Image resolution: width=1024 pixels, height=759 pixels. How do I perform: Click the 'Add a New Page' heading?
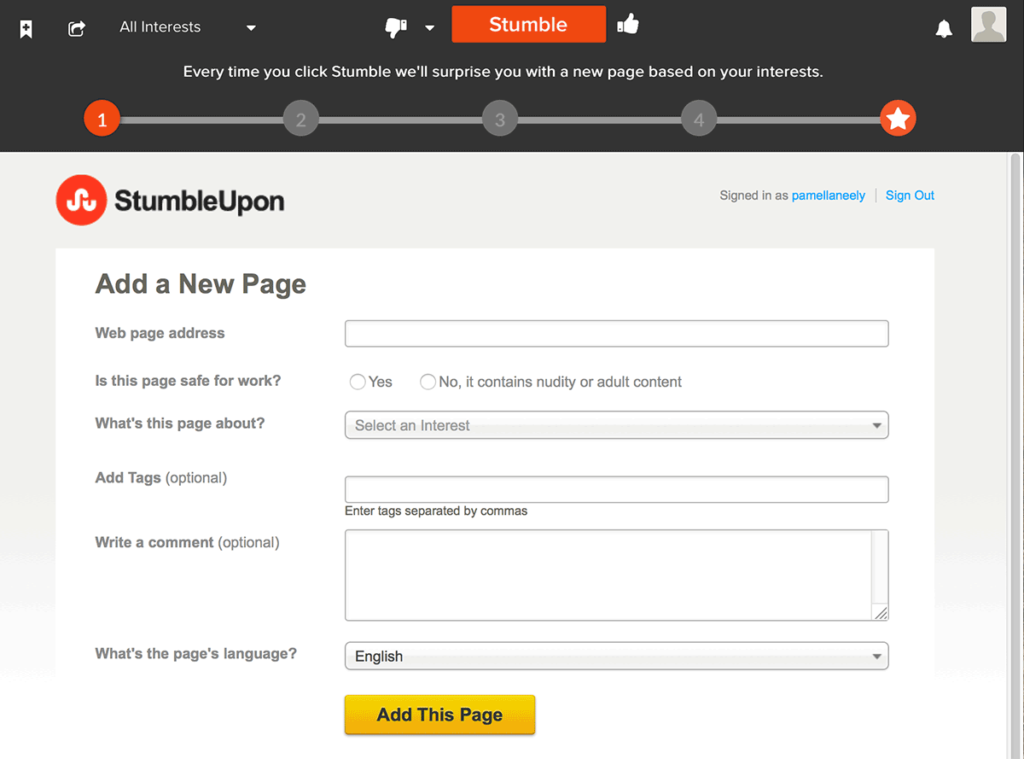click(x=200, y=284)
